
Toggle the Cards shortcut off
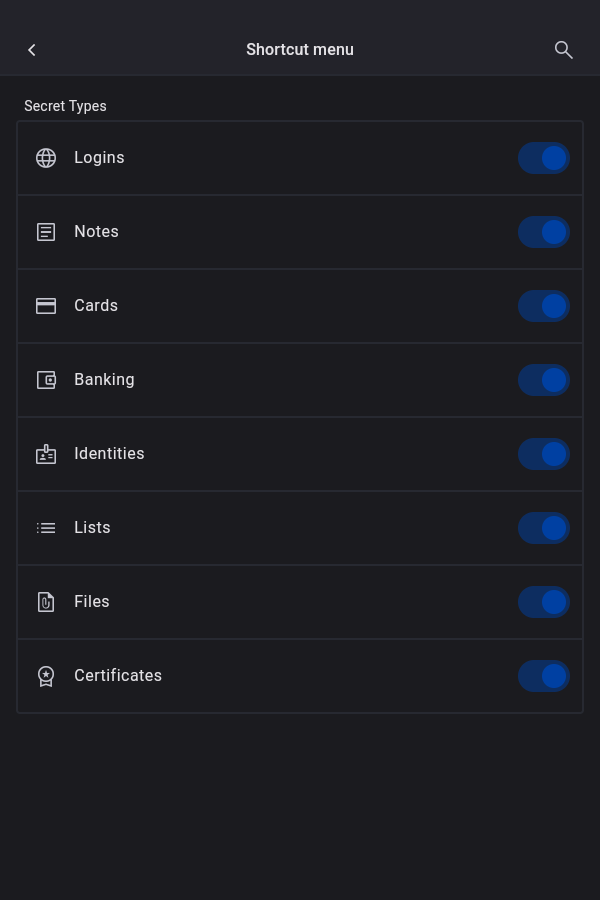coord(543,306)
